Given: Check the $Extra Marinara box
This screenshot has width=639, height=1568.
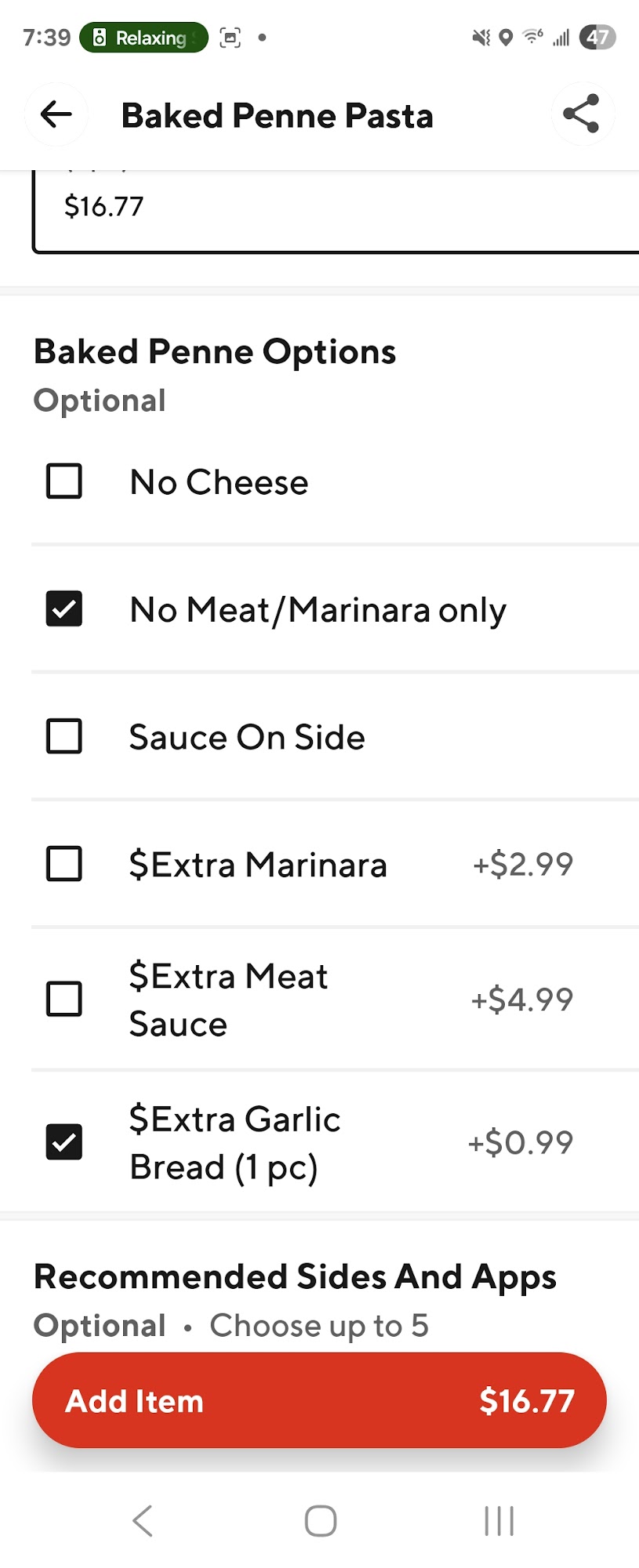Looking at the screenshot, I should coord(64,864).
